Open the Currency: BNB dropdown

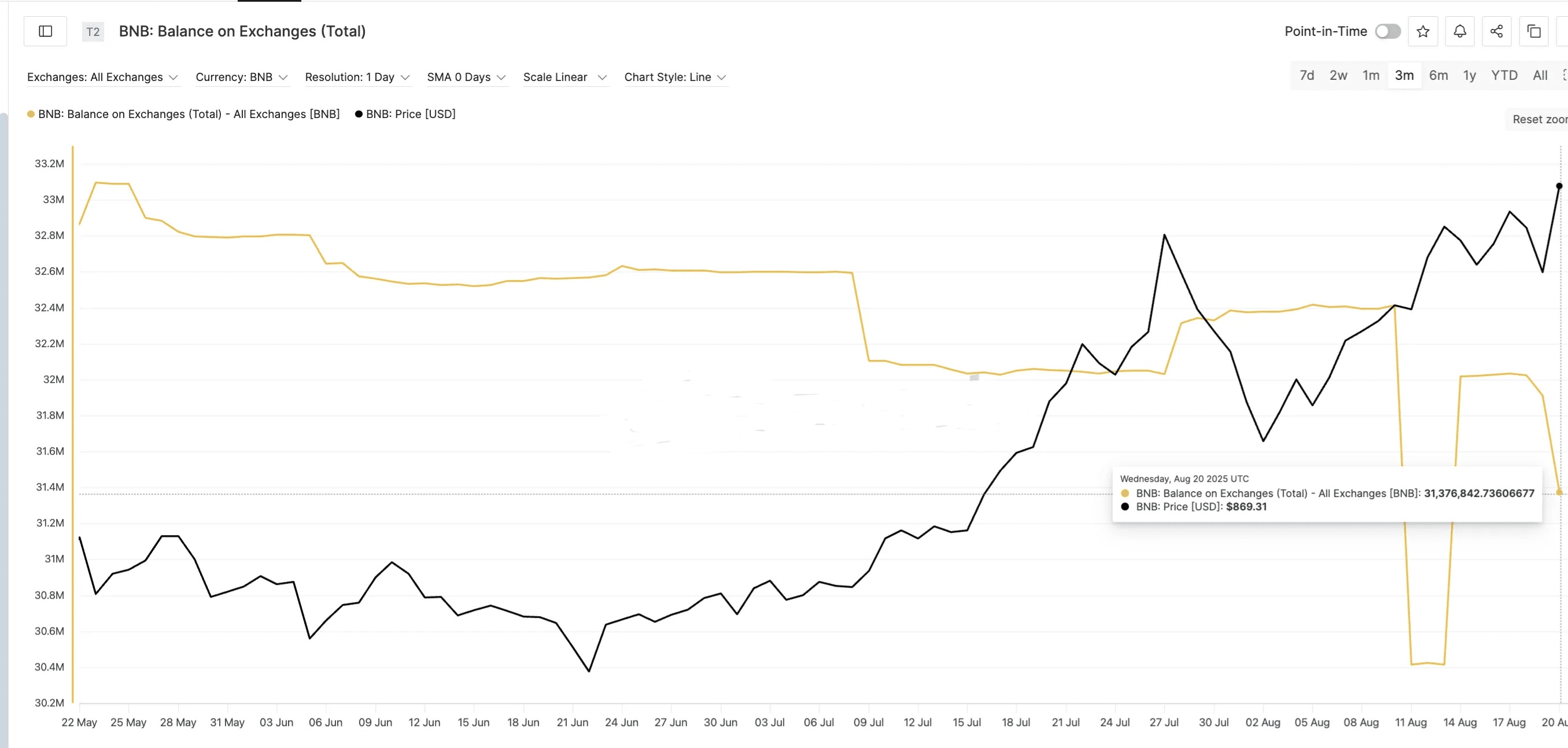242,78
